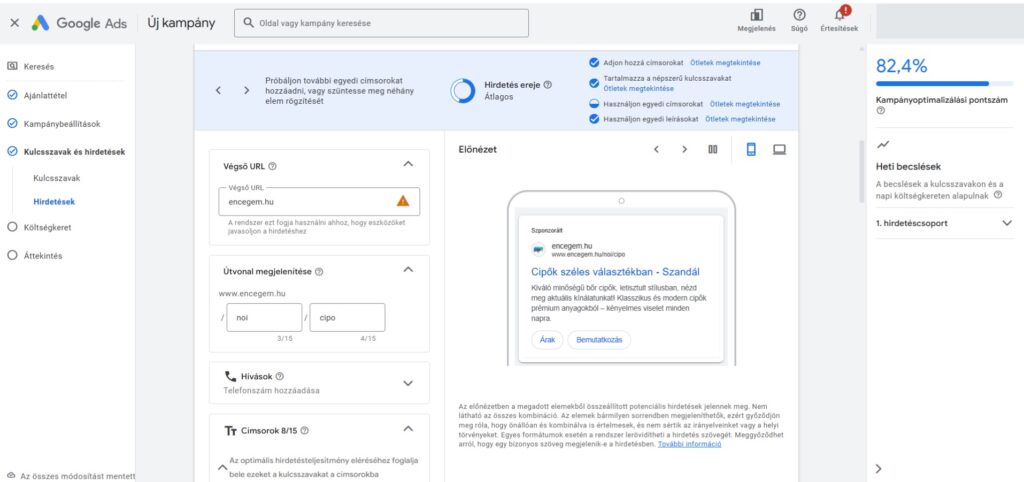The width and height of the screenshot is (1024, 482).
Task: Open Értesítések notifications bell
Action: pos(839,16)
